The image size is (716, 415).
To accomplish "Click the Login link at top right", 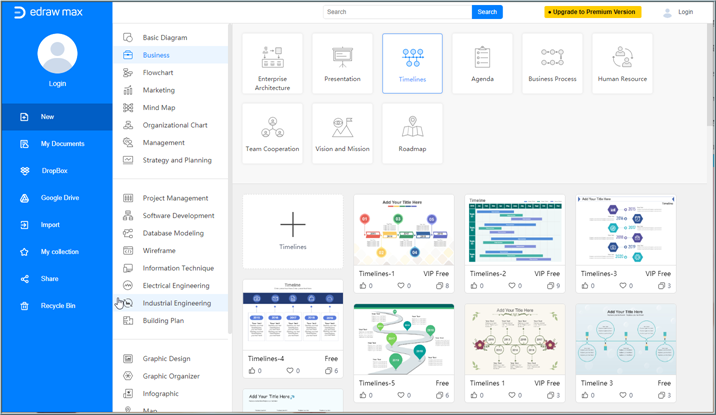I will pos(685,12).
